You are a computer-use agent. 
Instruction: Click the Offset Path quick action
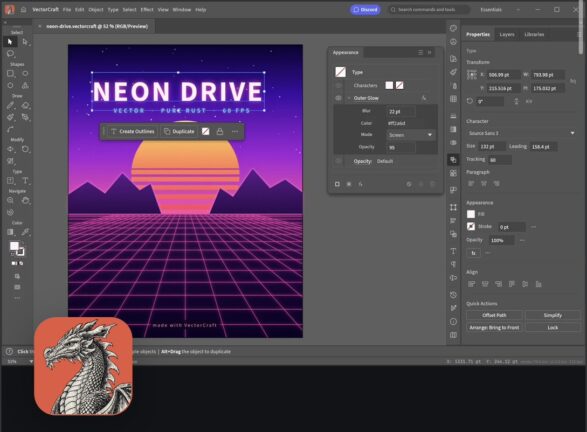click(494, 315)
